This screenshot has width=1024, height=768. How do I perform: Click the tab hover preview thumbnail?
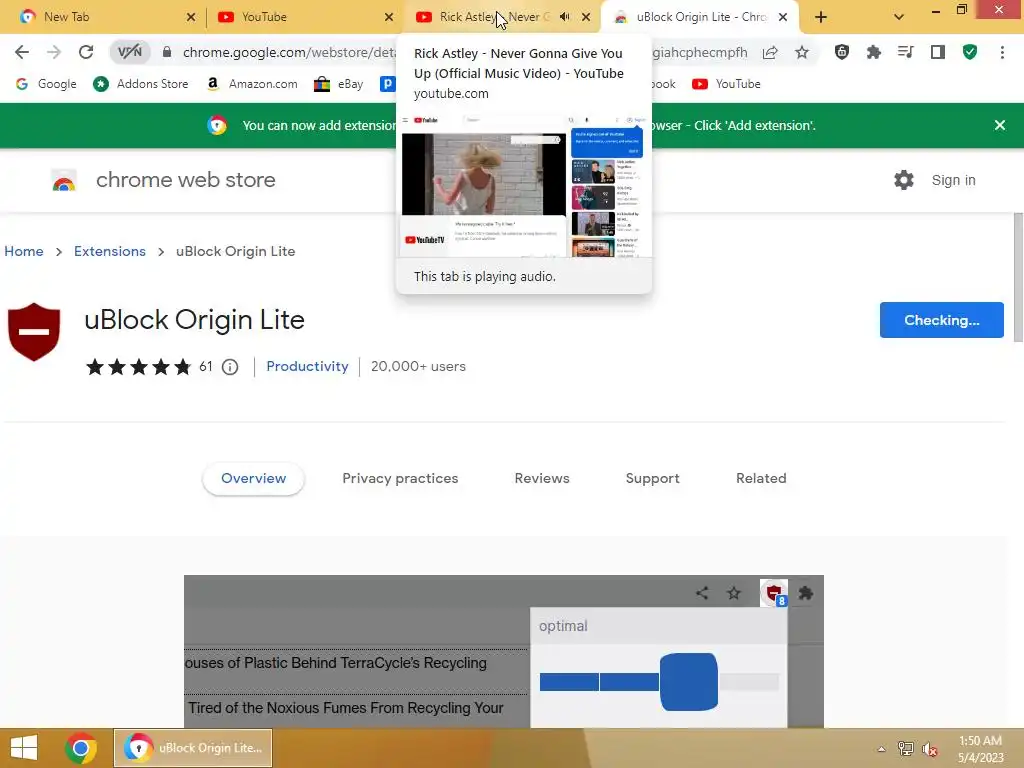[523, 186]
